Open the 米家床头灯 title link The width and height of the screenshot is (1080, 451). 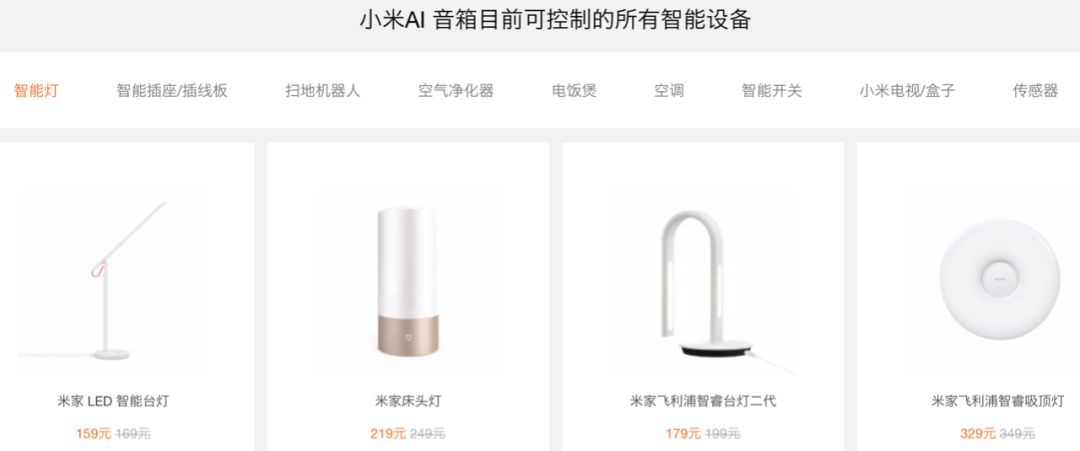pyautogui.click(x=408, y=401)
